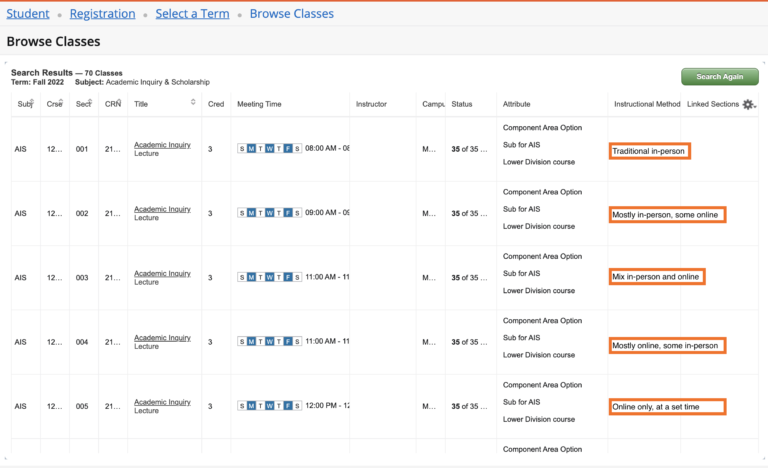Click the Attribute column header
768x468 pixels.
tap(516, 104)
